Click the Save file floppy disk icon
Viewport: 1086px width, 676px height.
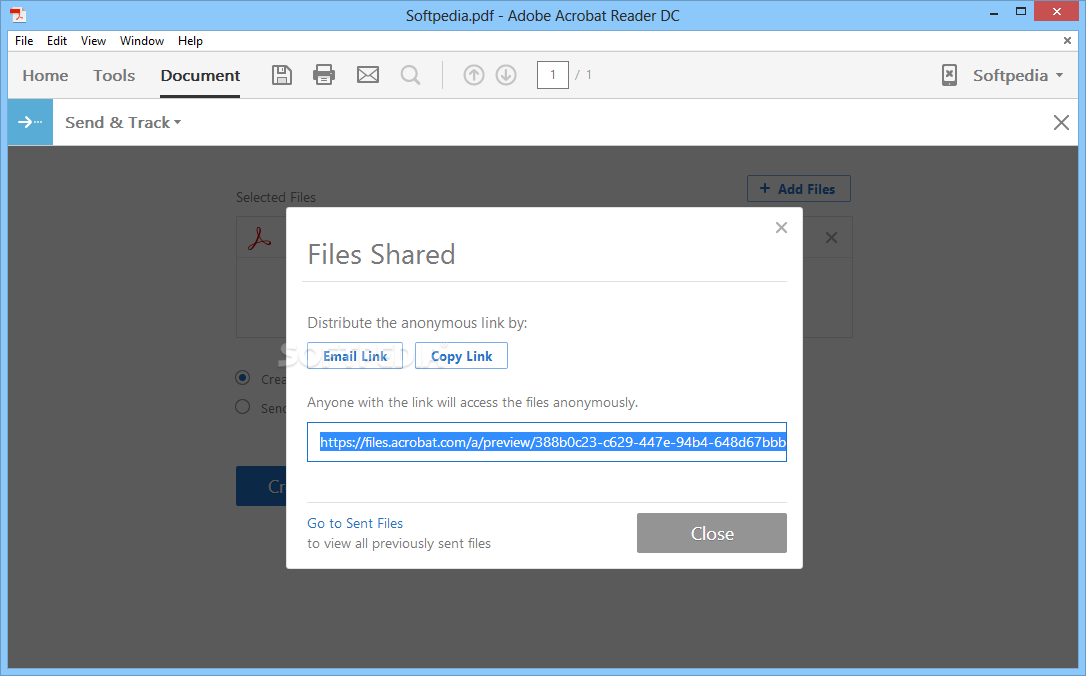(x=281, y=75)
